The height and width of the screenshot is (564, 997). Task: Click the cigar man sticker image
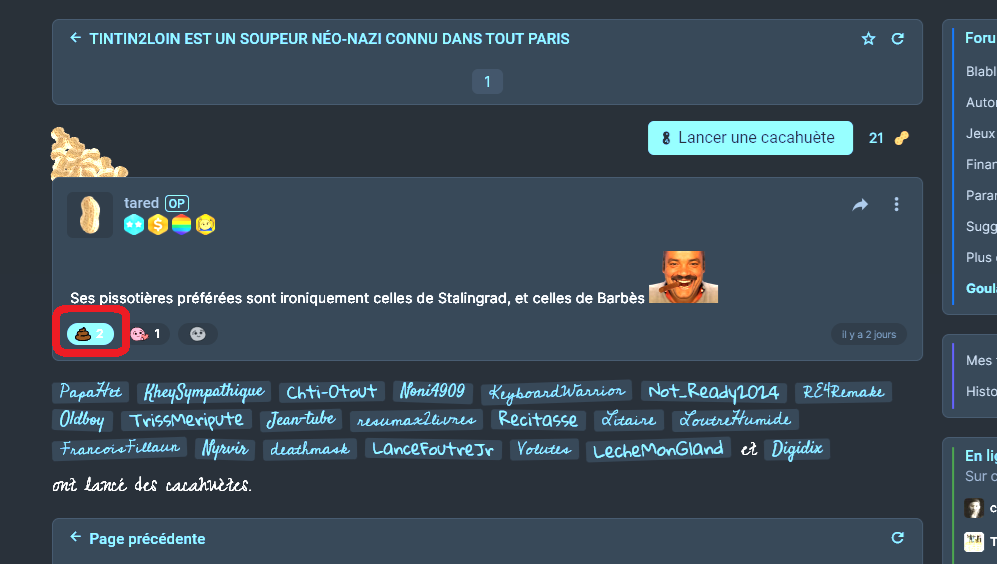click(684, 277)
